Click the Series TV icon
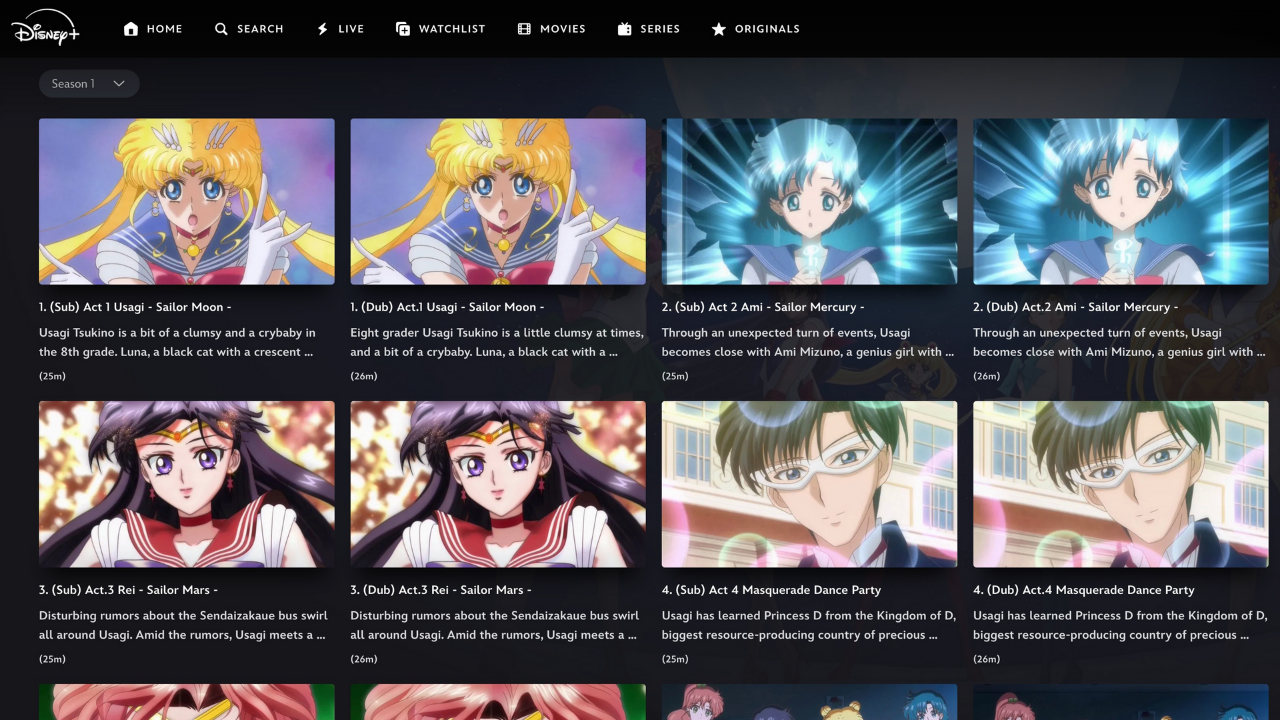Viewport: 1280px width, 720px height. pyautogui.click(x=625, y=29)
